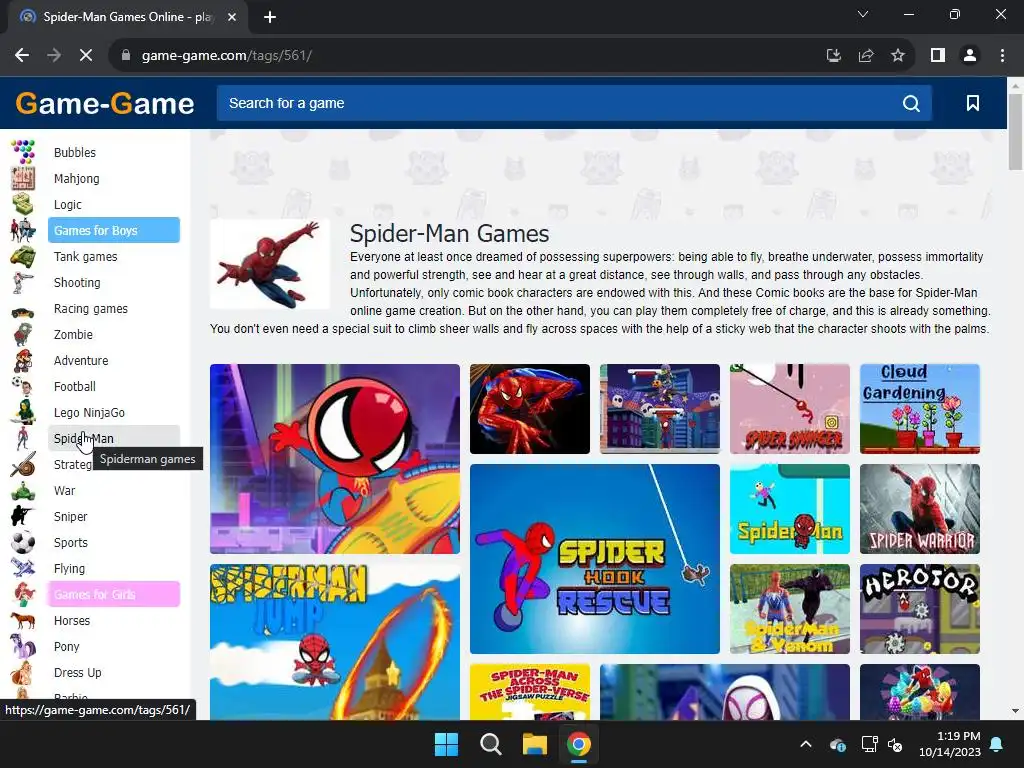The height and width of the screenshot is (768, 1024).
Task: Click the search magnifier icon
Action: (x=911, y=103)
